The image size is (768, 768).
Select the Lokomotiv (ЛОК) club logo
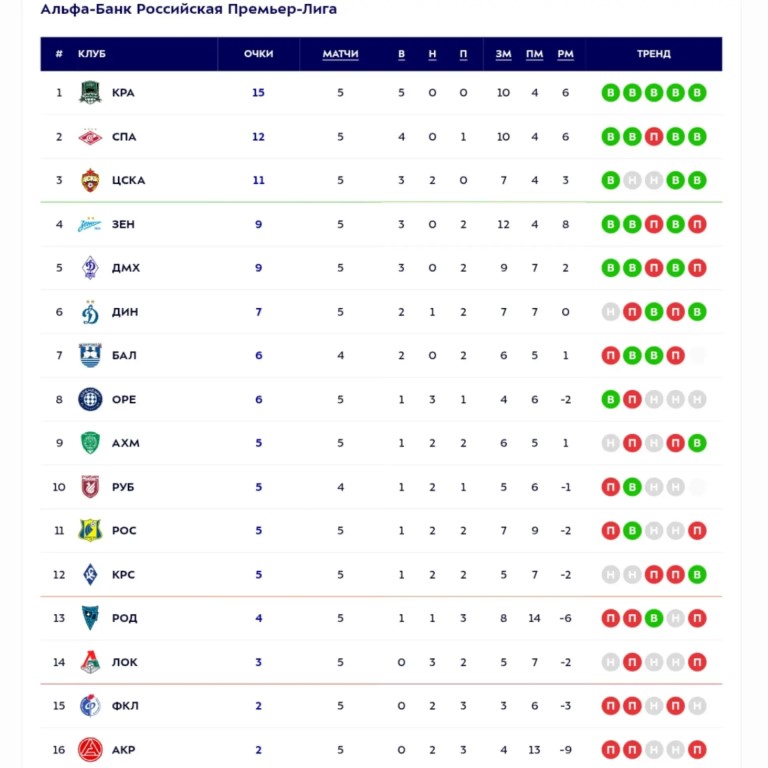(90, 662)
